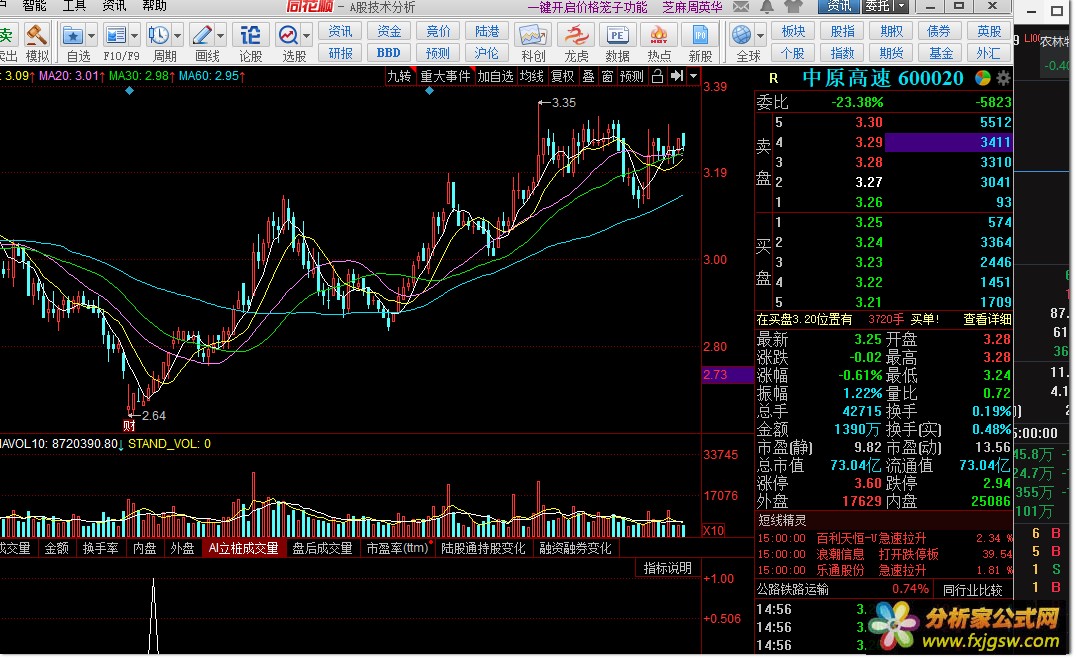Switch to the 金额 indicator tab
The image size is (1076, 658).
click(56, 548)
